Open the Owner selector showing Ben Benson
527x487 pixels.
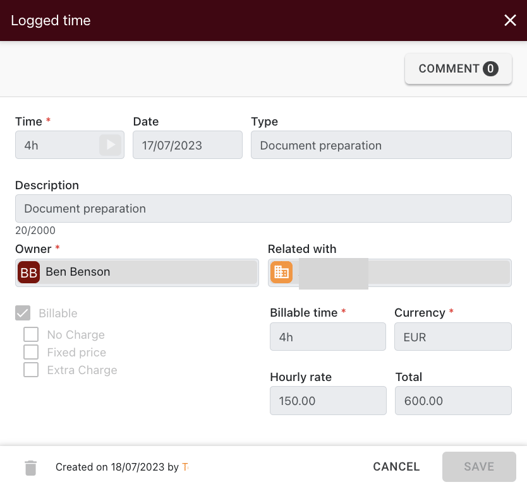click(x=137, y=272)
